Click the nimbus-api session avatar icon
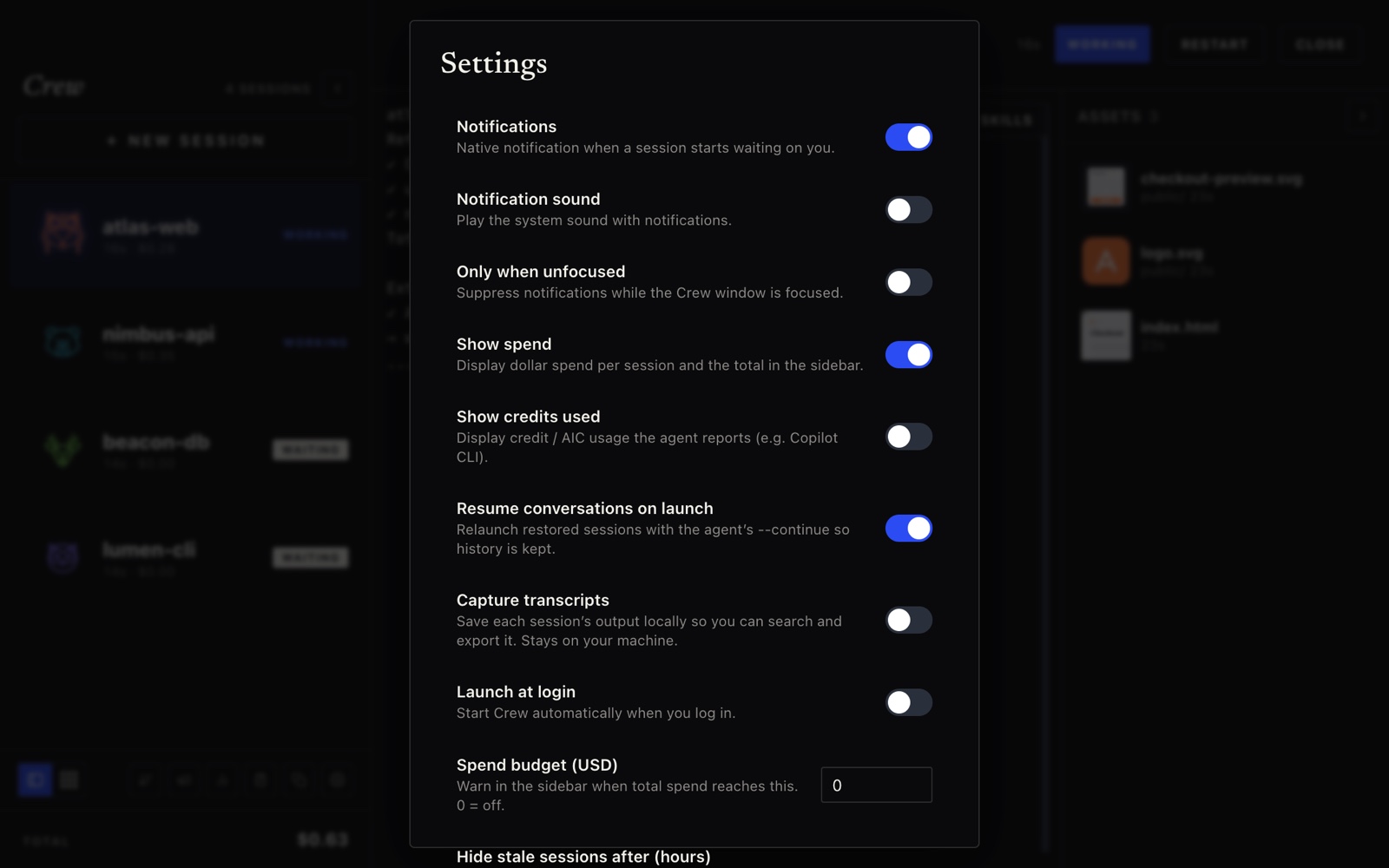 point(63,340)
